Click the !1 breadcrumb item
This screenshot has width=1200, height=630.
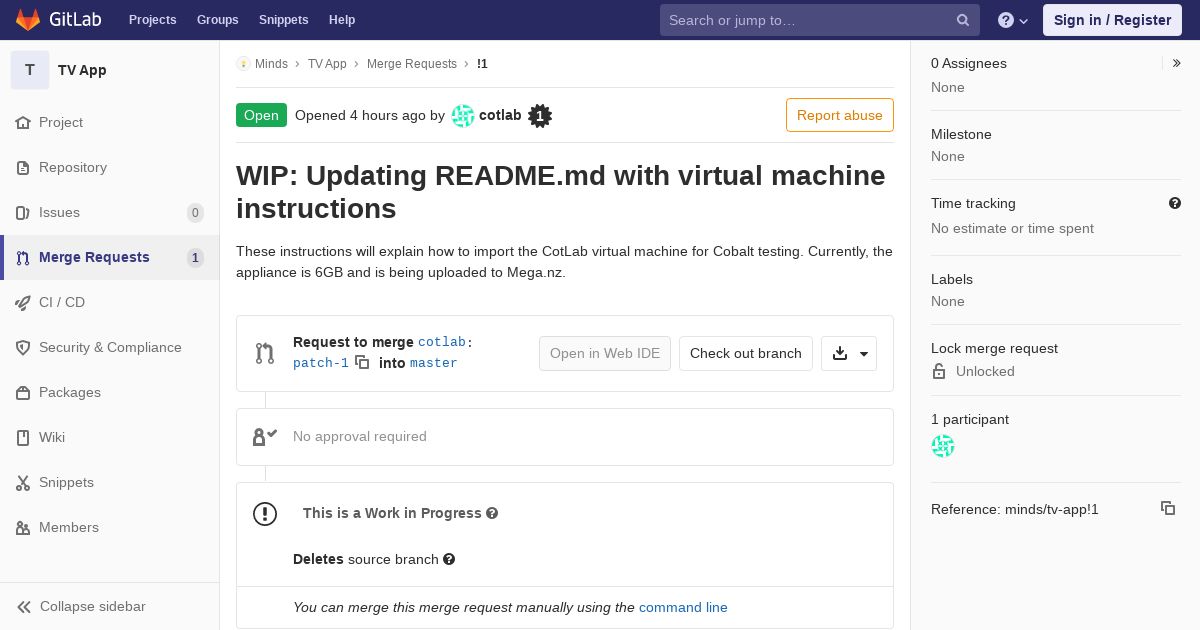point(482,64)
